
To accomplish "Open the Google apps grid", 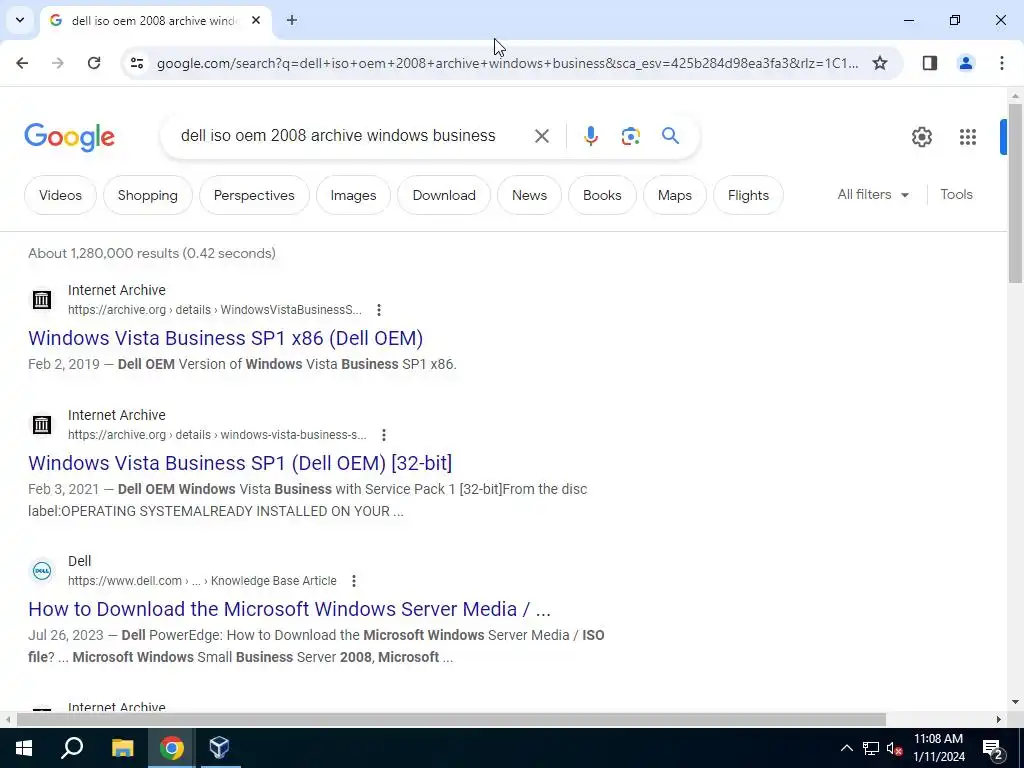I will [968, 136].
